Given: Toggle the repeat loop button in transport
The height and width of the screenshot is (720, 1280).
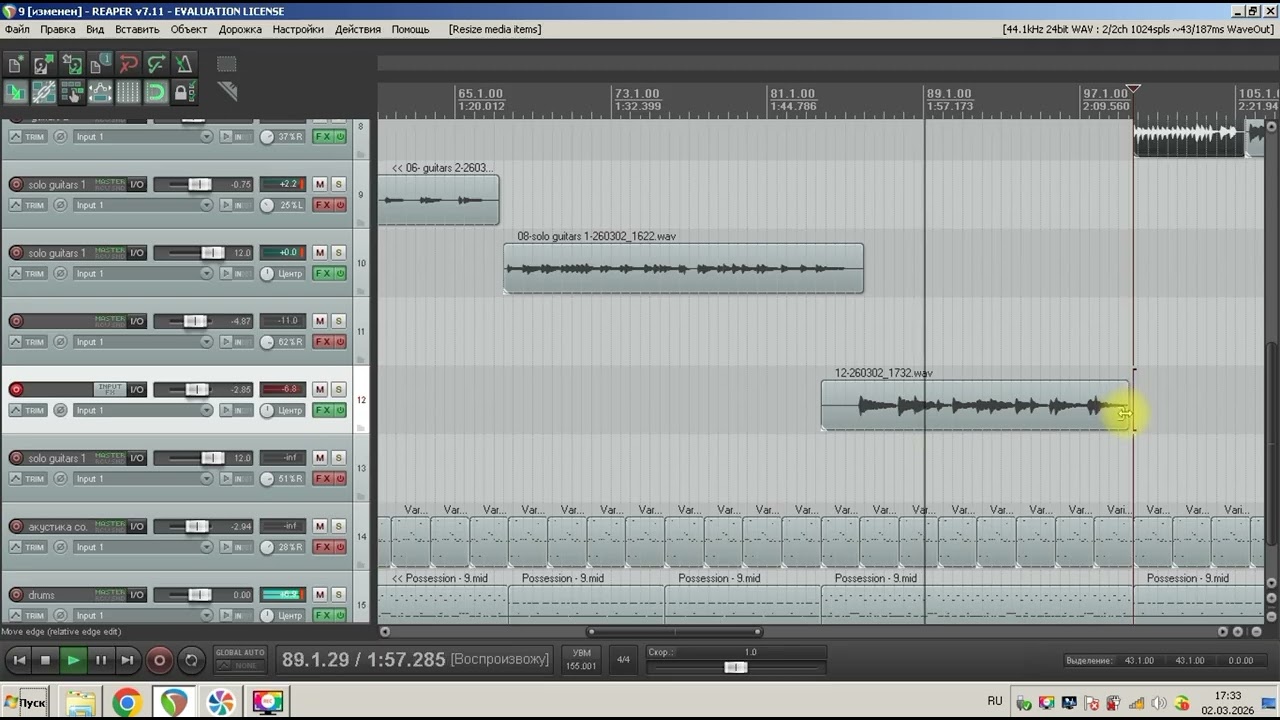Looking at the screenshot, I should pyautogui.click(x=191, y=660).
